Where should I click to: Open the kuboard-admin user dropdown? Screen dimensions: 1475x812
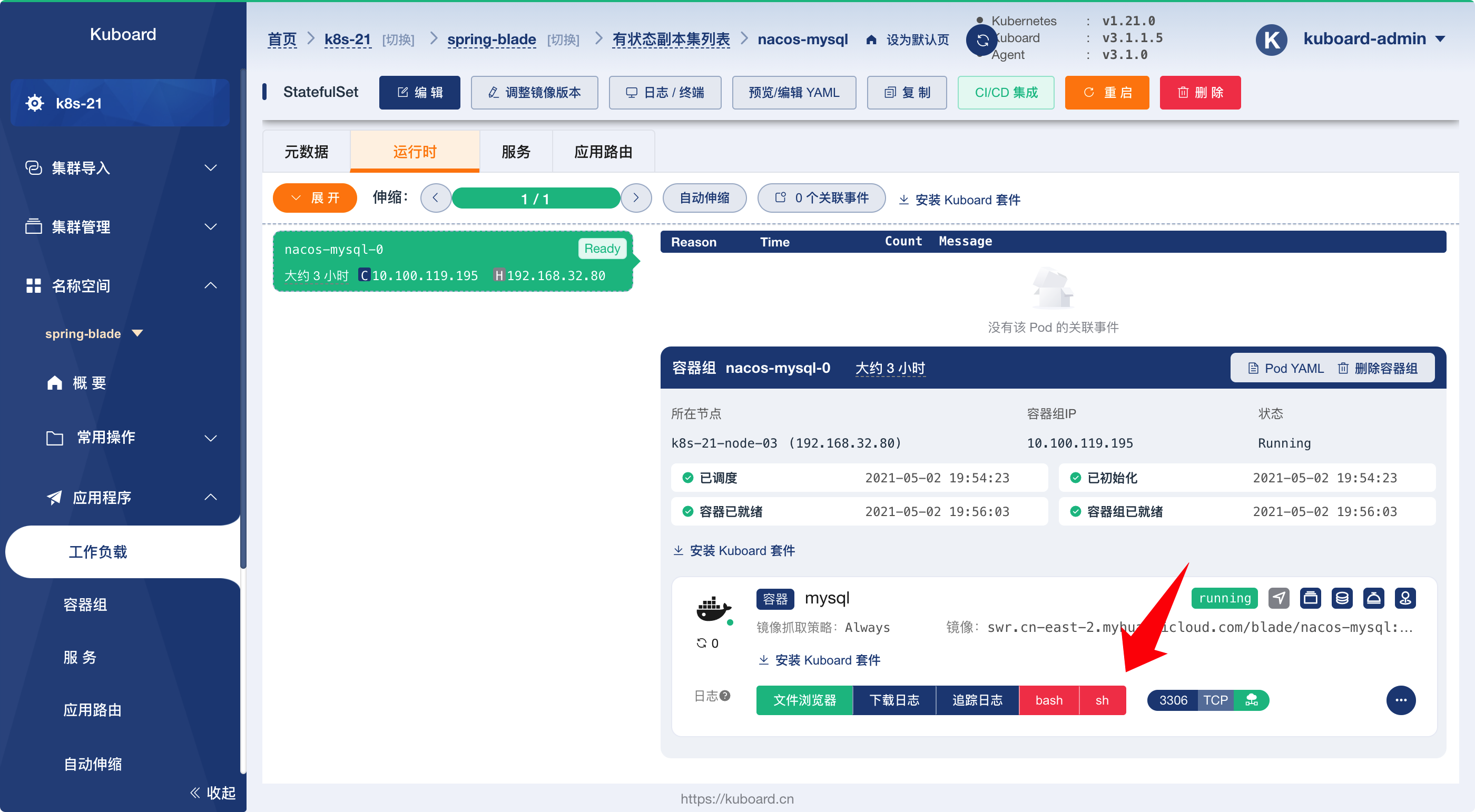tap(1374, 39)
